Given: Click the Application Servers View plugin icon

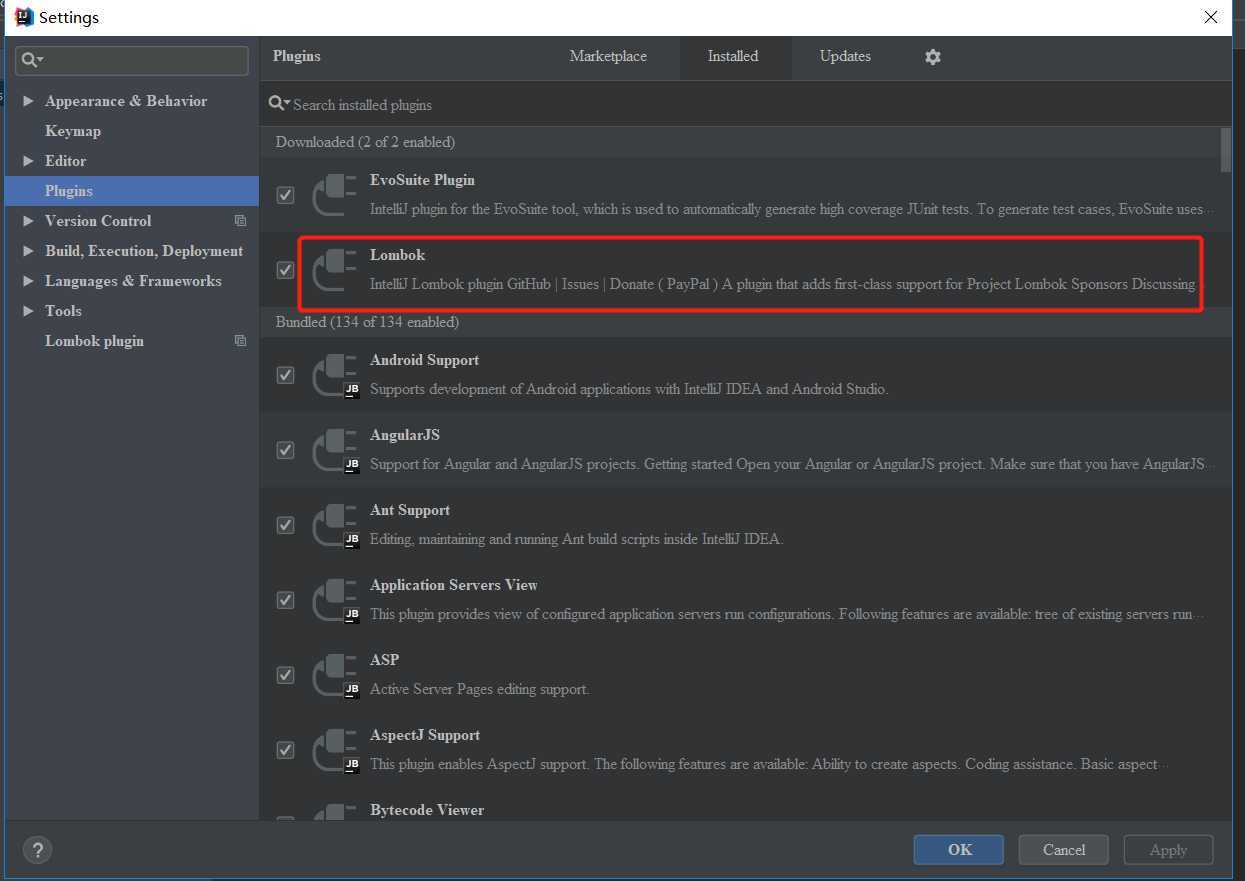Looking at the screenshot, I should pos(334,600).
